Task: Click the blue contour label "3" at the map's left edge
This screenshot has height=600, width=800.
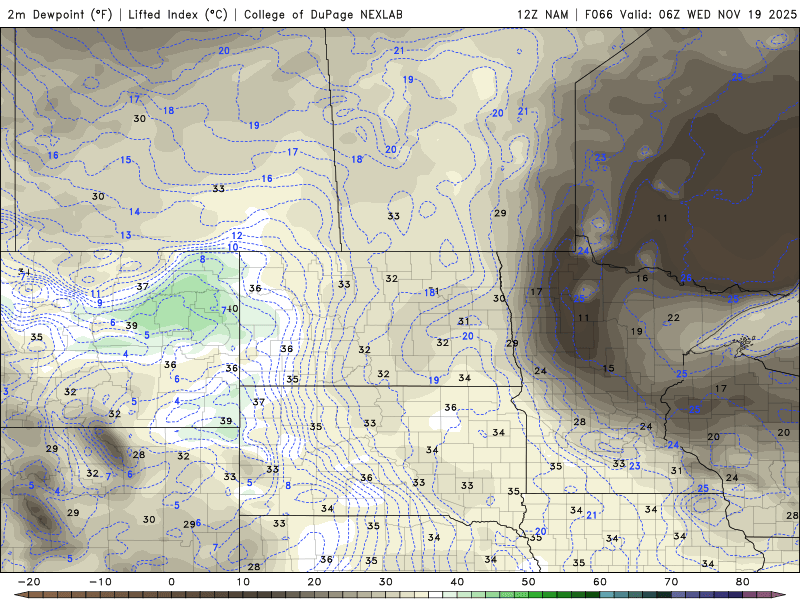Action: (6, 392)
